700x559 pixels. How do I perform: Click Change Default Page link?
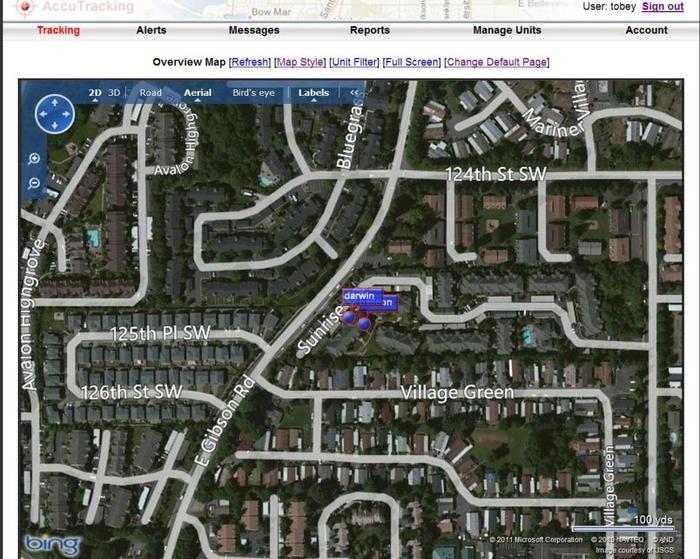[x=497, y=62]
